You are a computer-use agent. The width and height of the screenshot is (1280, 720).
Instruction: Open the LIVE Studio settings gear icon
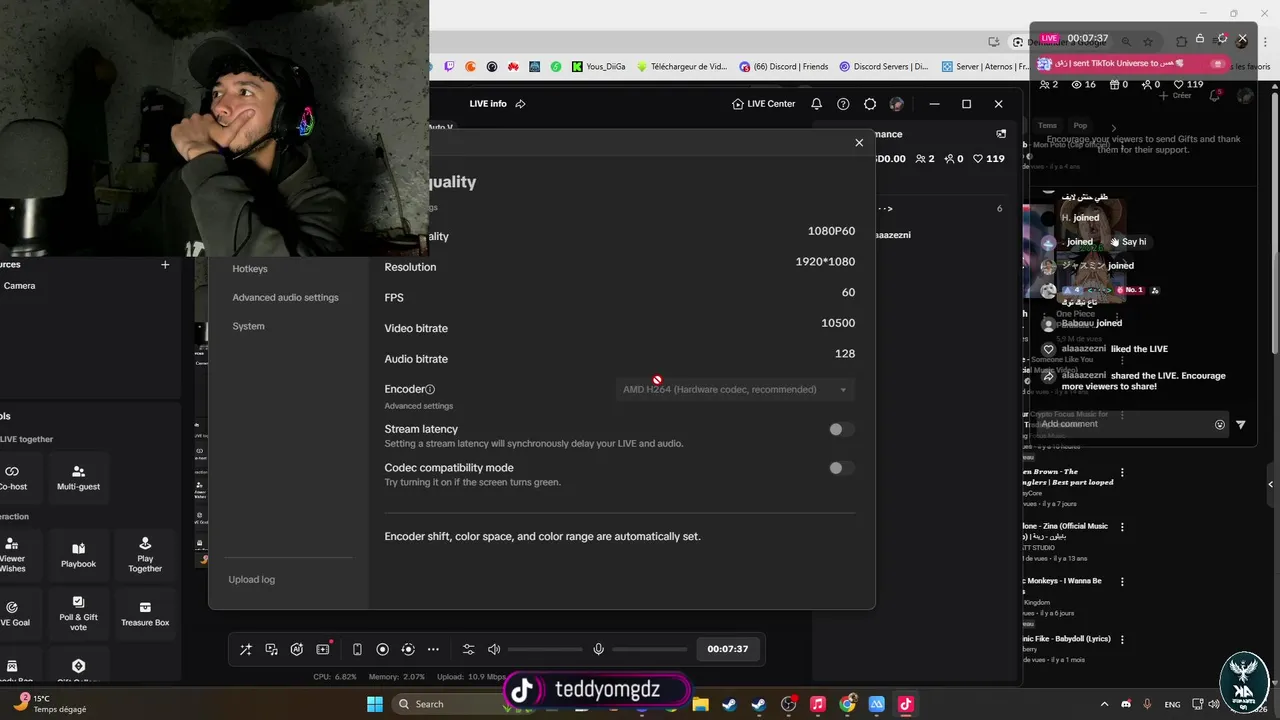(x=870, y=104)
